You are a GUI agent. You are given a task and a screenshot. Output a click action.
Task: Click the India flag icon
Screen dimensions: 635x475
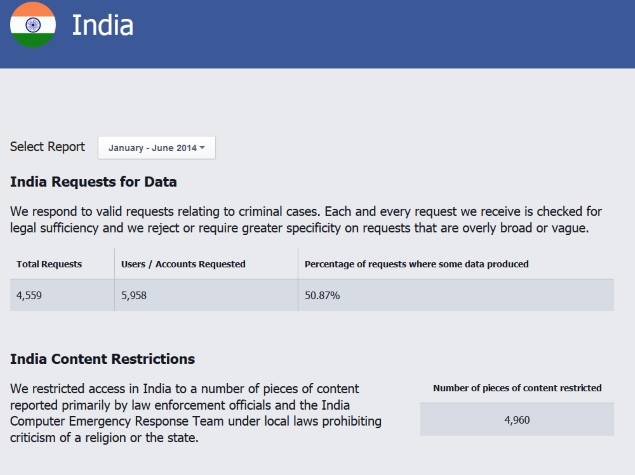33,25
